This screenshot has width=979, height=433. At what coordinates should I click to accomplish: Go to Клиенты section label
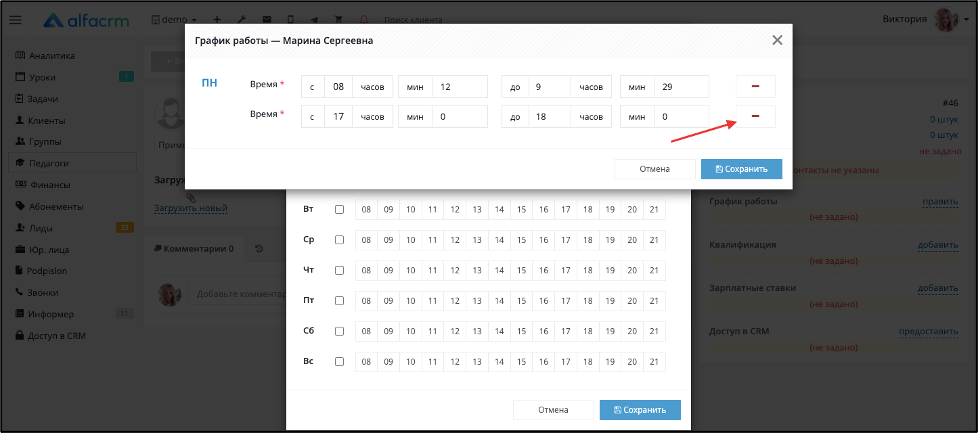(x=47, y=120)
